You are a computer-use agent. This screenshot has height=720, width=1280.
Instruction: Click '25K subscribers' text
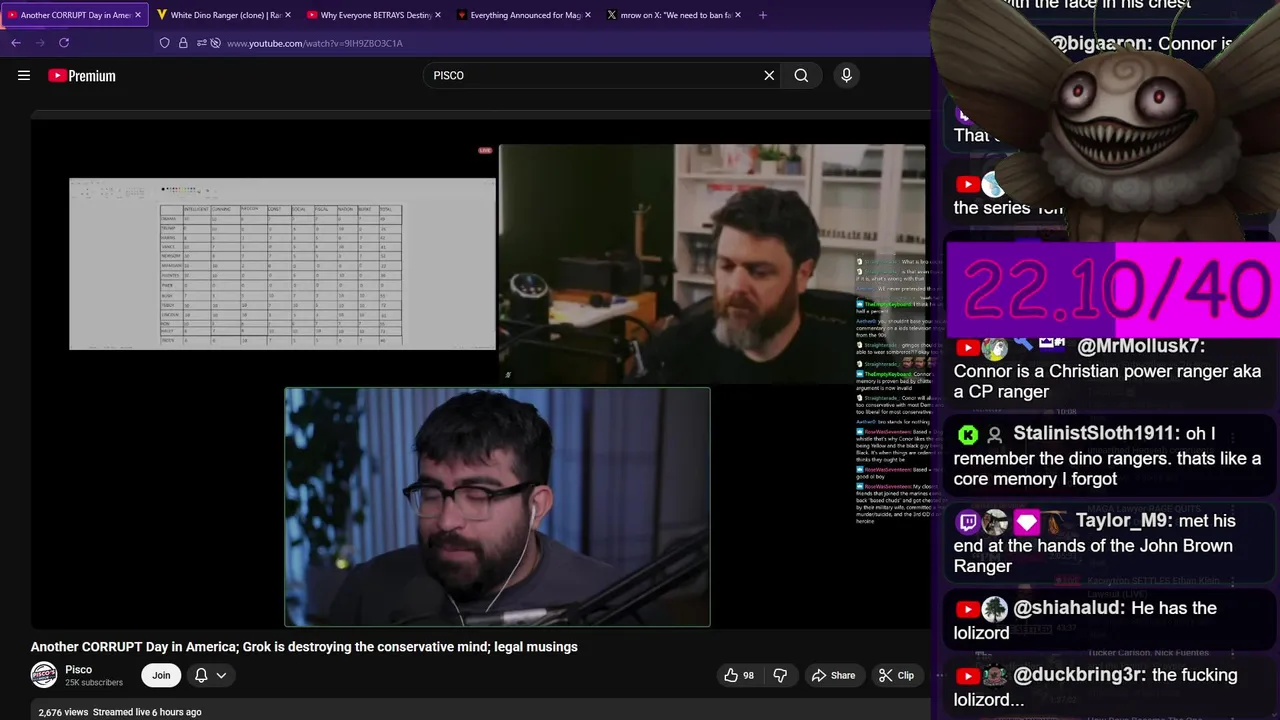coord(94,683)
